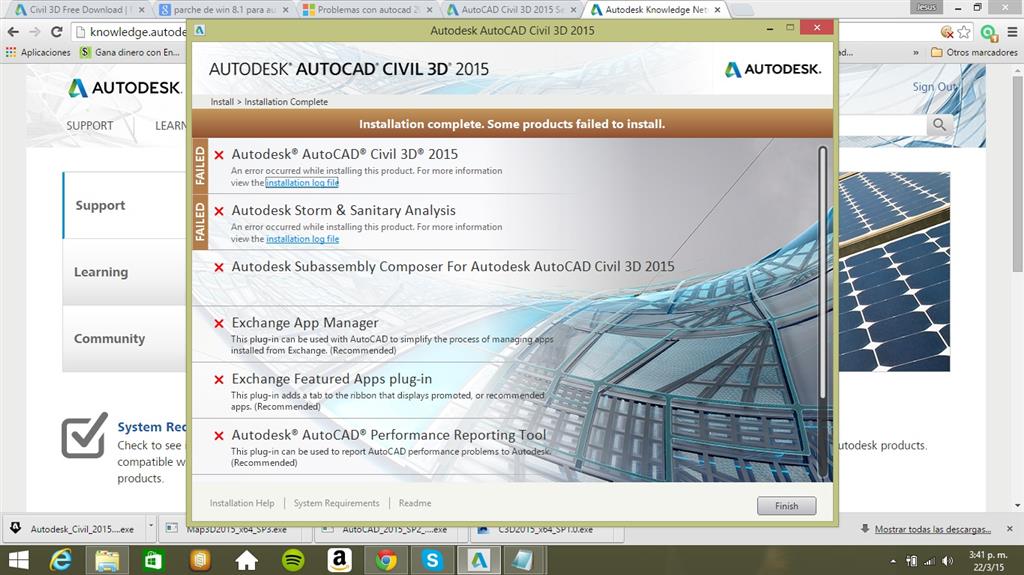Click the System Req heading link on webpage
The width and height of the screenshot is (1024, 575).
pos(152,427)
